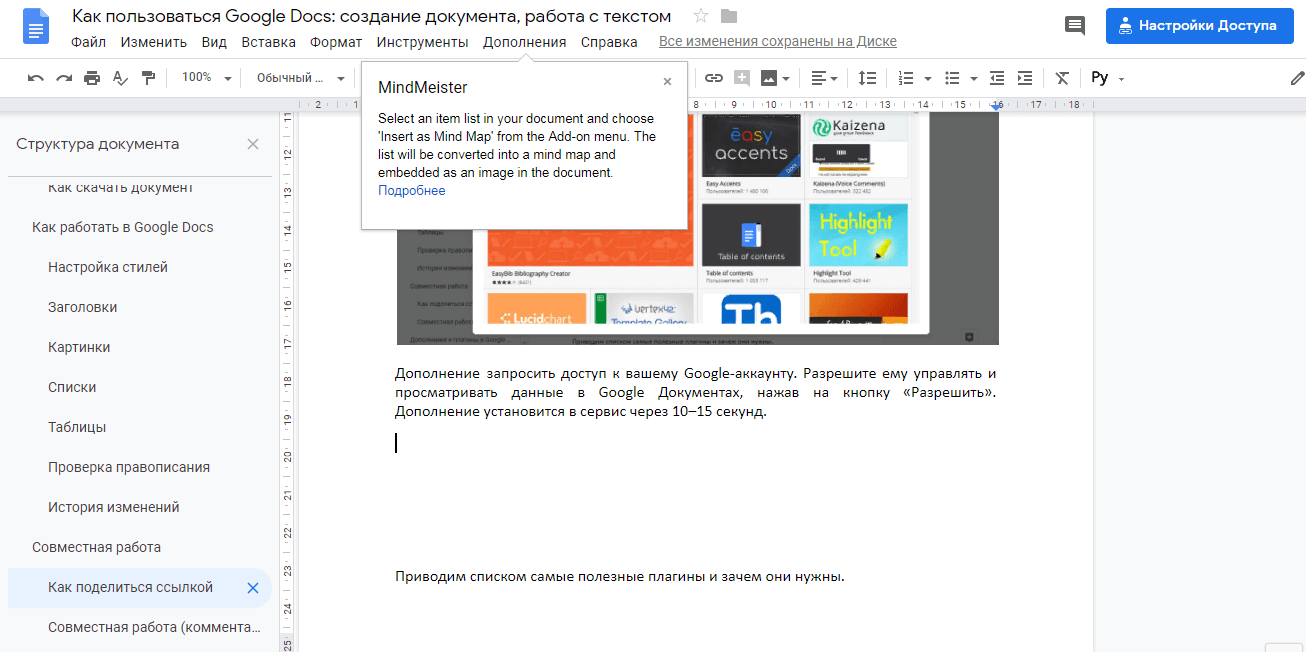Image resolution: width=1306 pixels, height=652 pixels.
Task: Insert a link
Action: coord(714,77)
